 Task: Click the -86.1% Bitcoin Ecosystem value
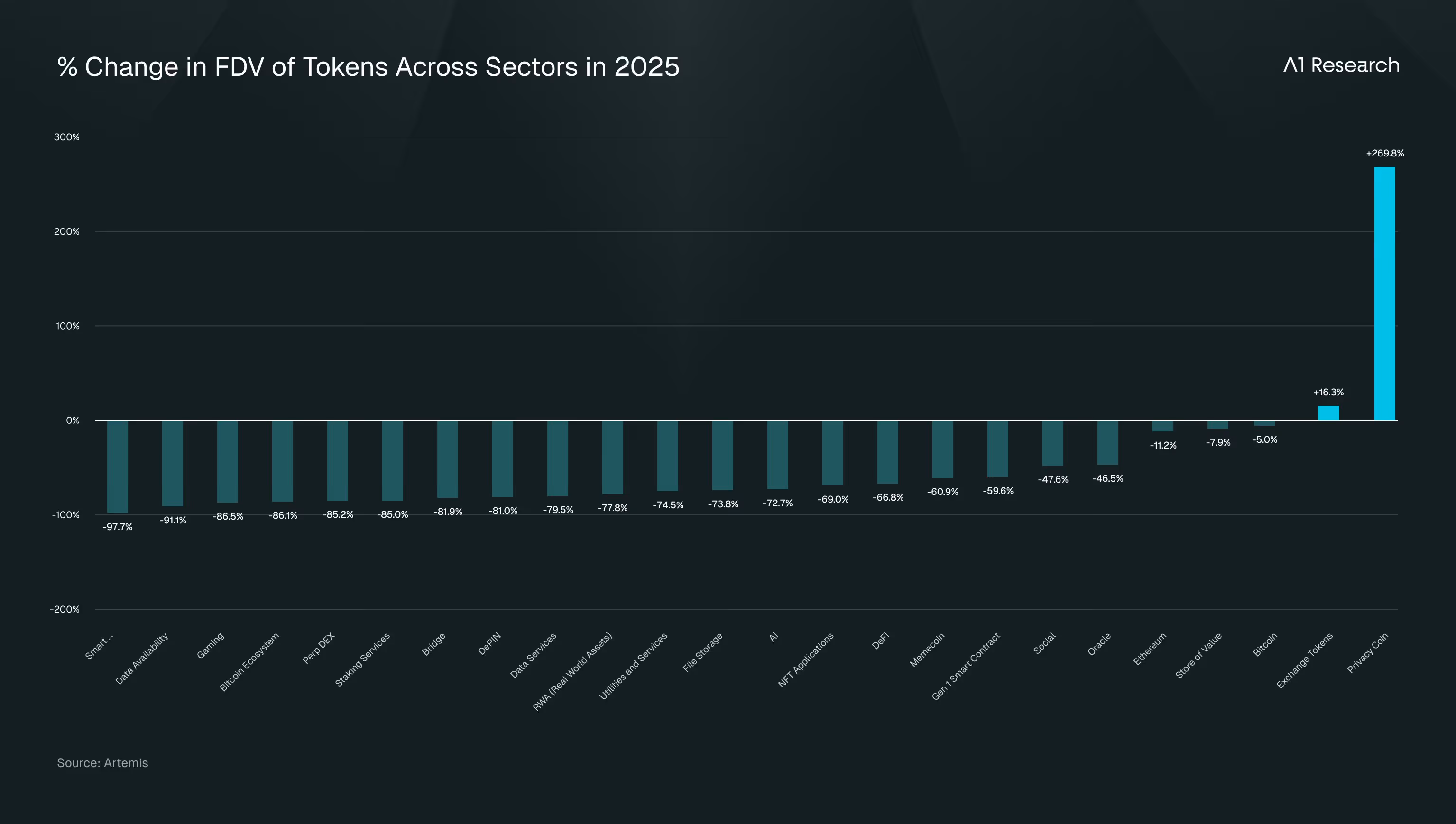[x=283, y=515]
